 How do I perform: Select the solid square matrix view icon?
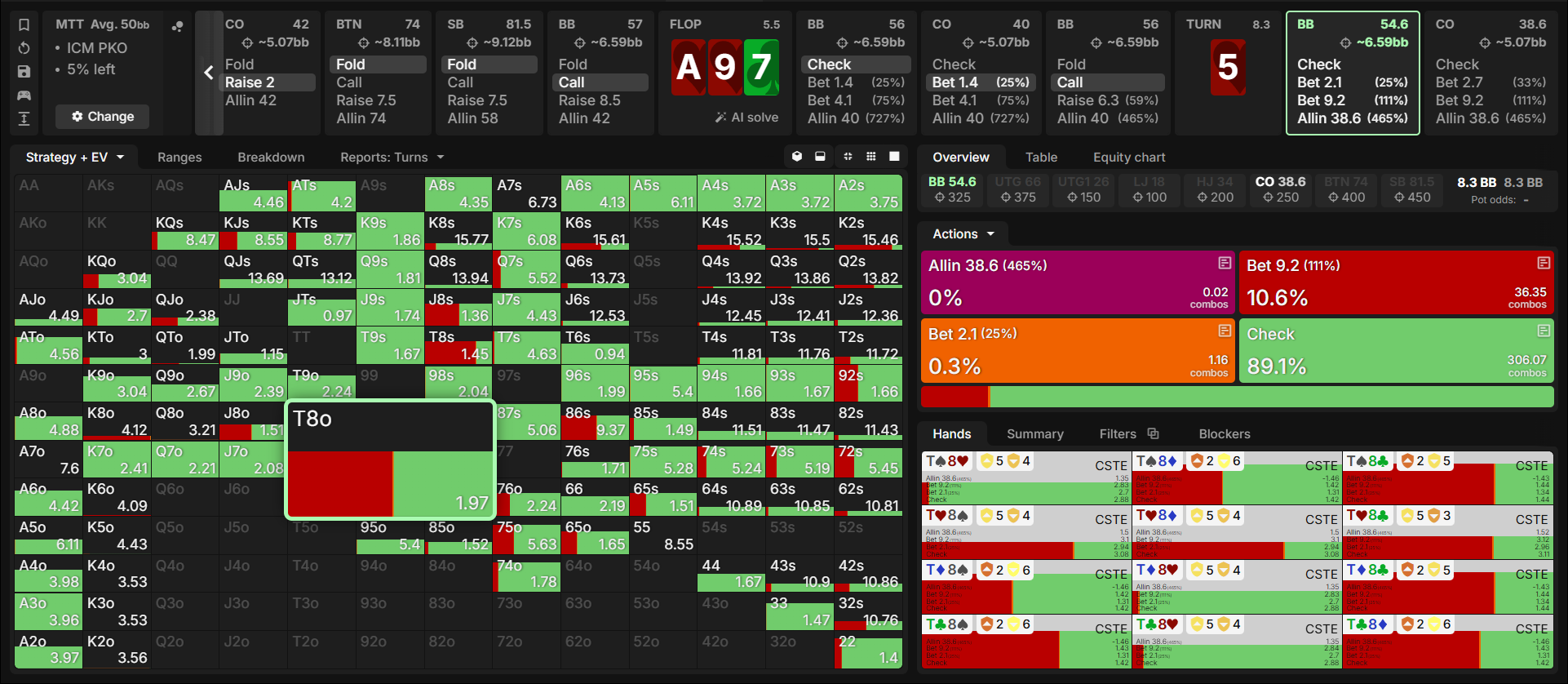tap(894, 157)
